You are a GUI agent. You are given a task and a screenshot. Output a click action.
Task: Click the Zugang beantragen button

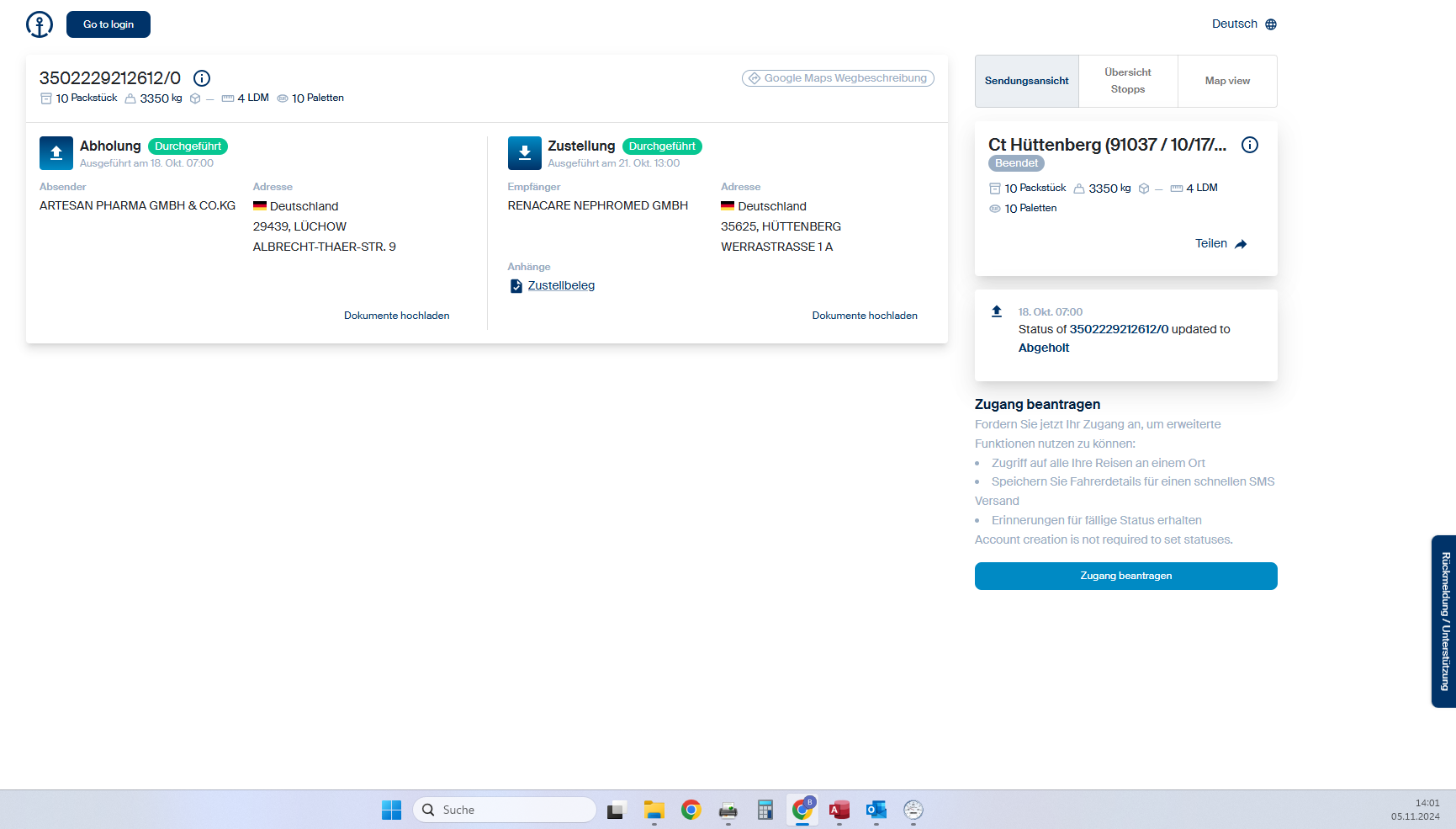pyautogui.click(x=1125, y=576)
